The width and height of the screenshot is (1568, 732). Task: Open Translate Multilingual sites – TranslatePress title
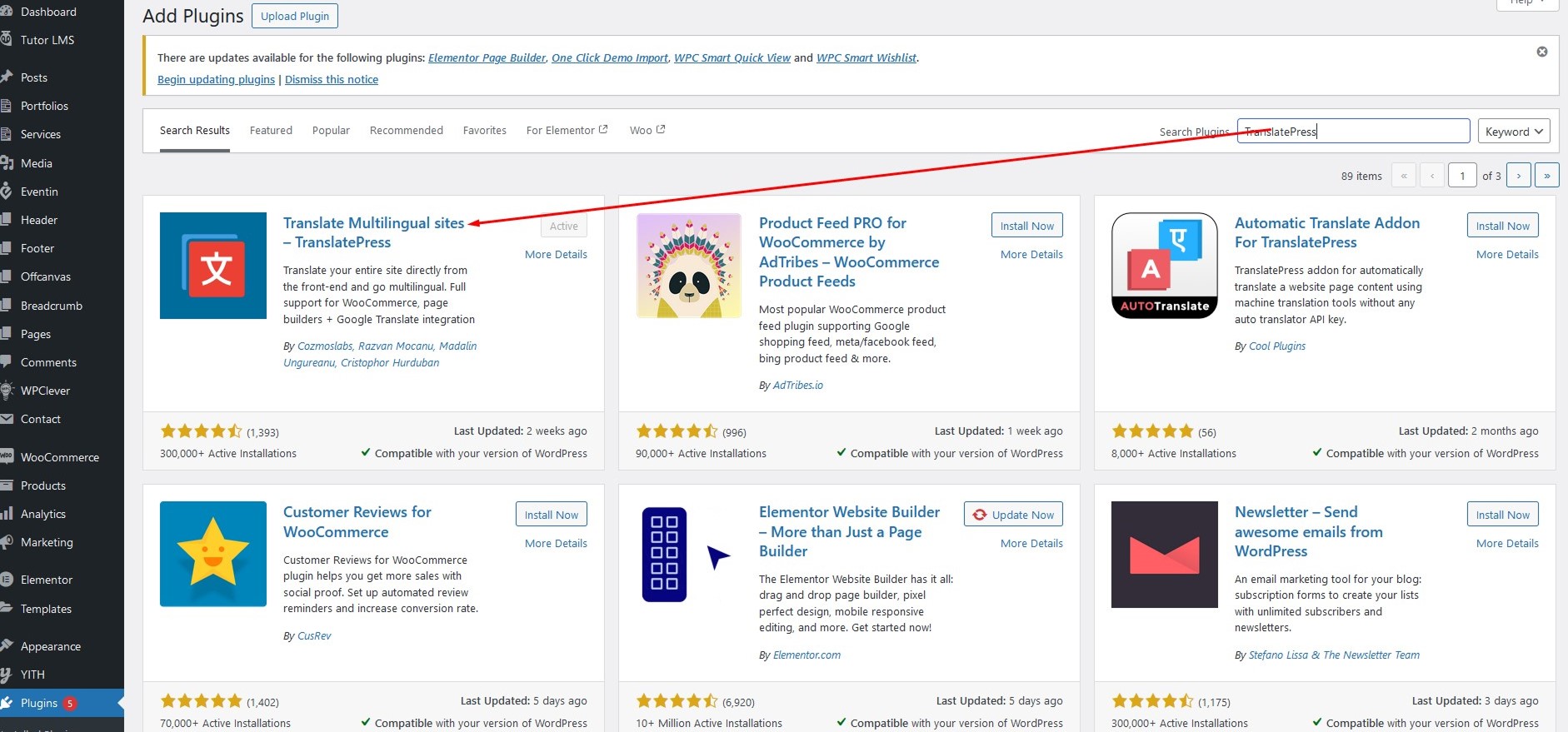pos(373,232)
